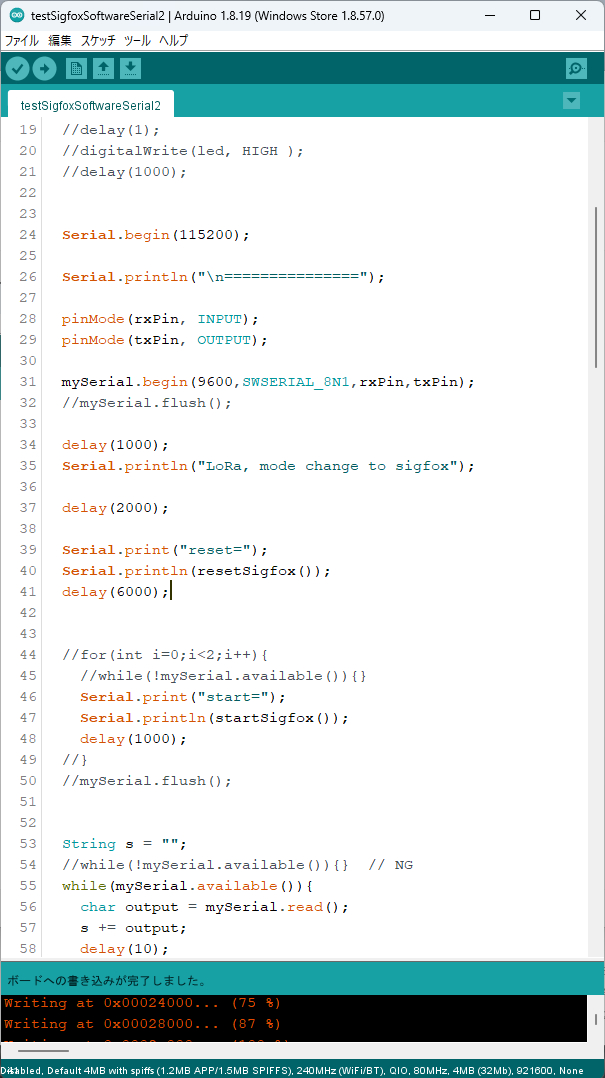605x1078 pixels.
Task: Minimize the Arduino IDE window
Action: click(x=489, y=15)
